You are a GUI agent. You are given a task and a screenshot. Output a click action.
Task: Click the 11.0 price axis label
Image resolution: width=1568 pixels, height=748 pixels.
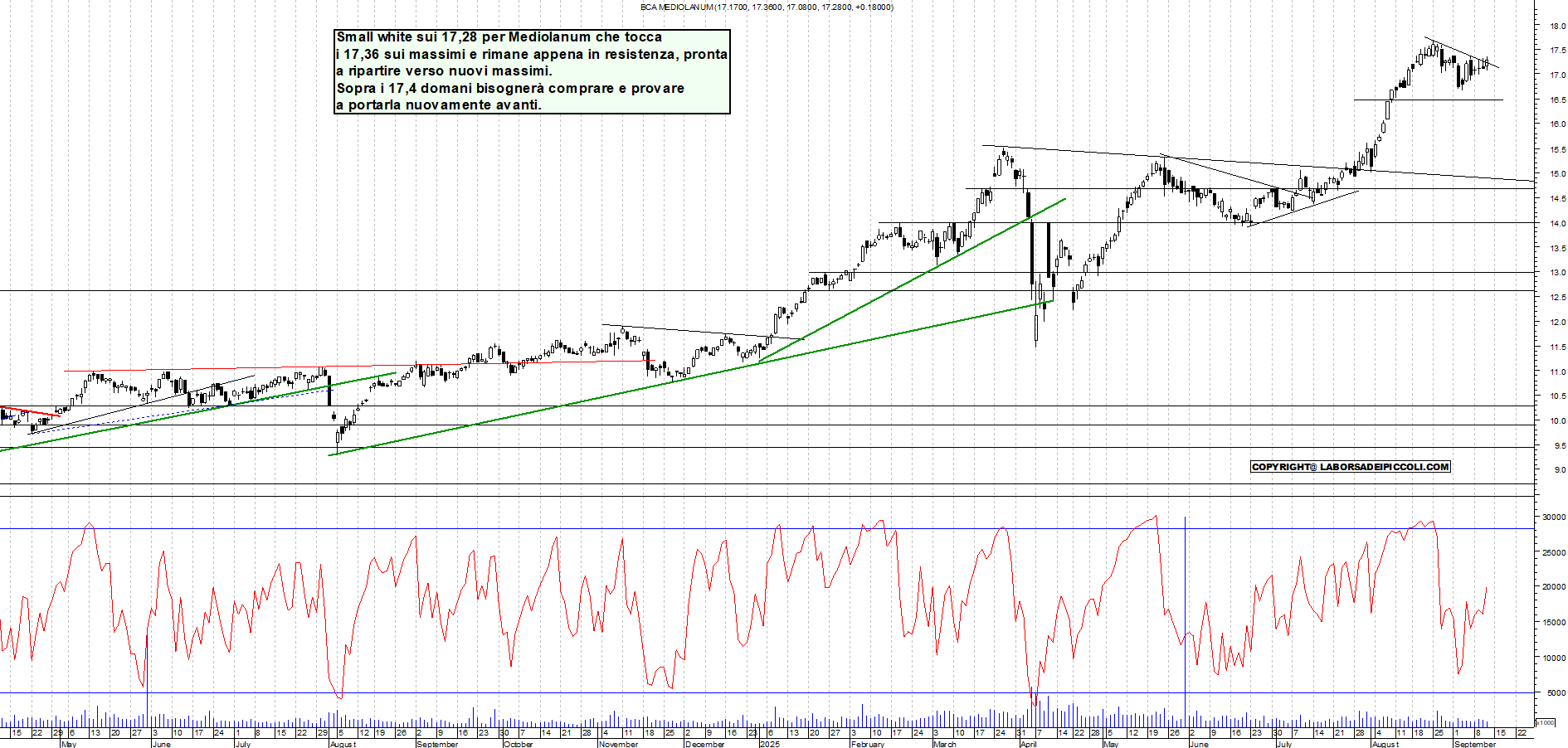[x=1557, y=372]
